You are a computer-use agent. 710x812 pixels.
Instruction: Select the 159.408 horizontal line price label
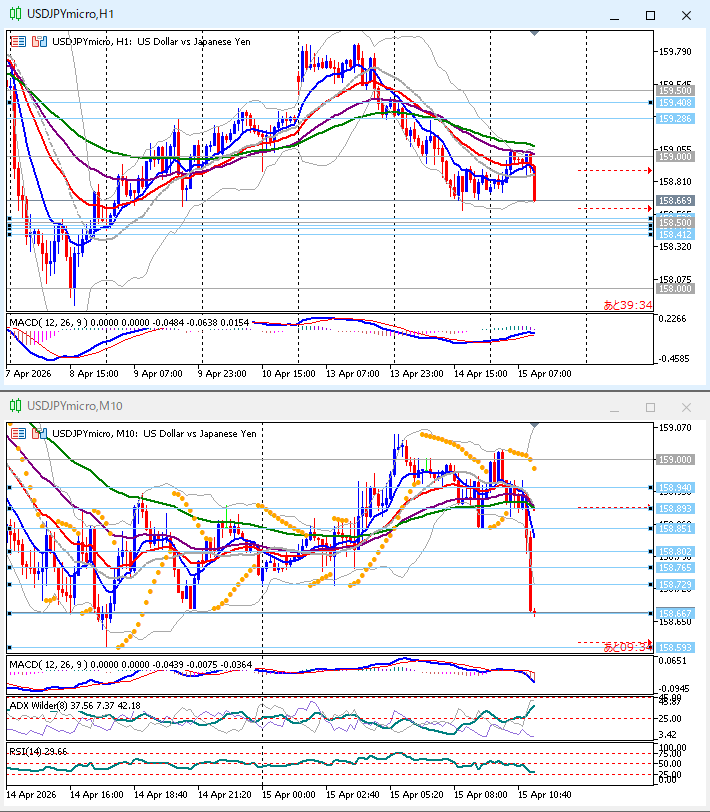coord(675,103)
